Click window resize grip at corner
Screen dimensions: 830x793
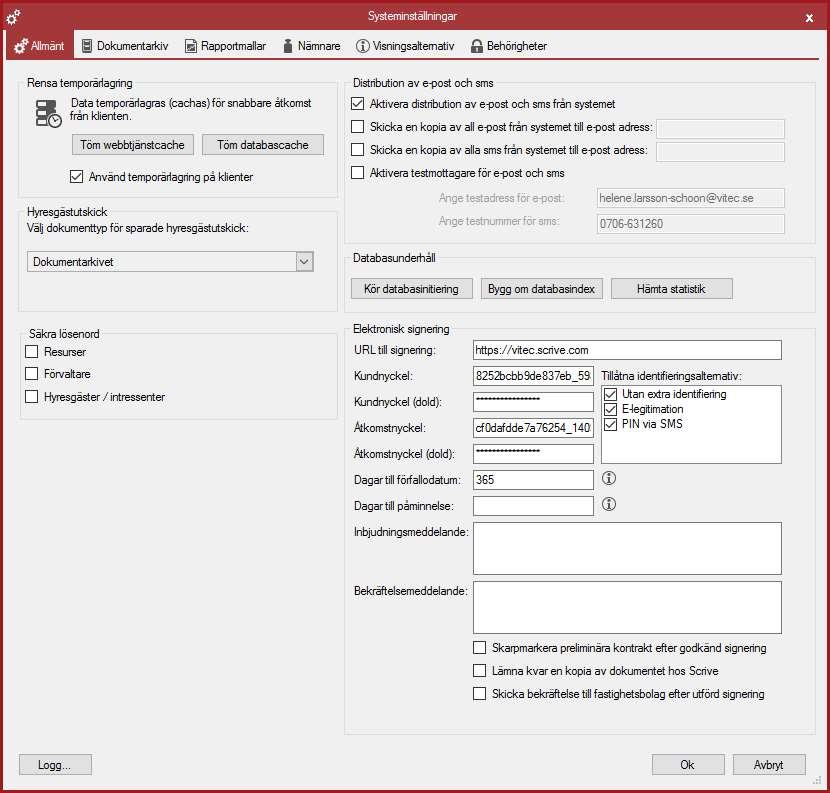pyautogui.click(x=816, y=781)
